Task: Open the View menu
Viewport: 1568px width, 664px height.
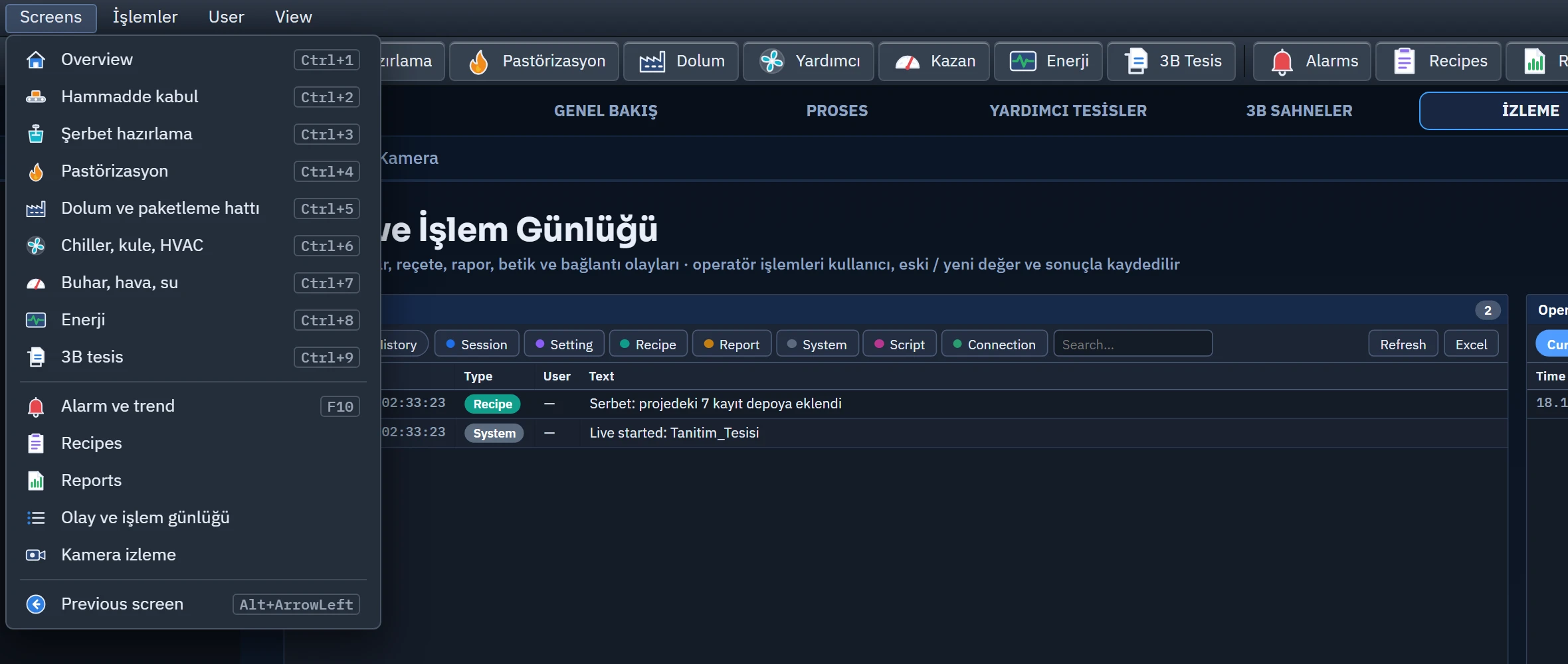Action: click(x=293, y=17)
